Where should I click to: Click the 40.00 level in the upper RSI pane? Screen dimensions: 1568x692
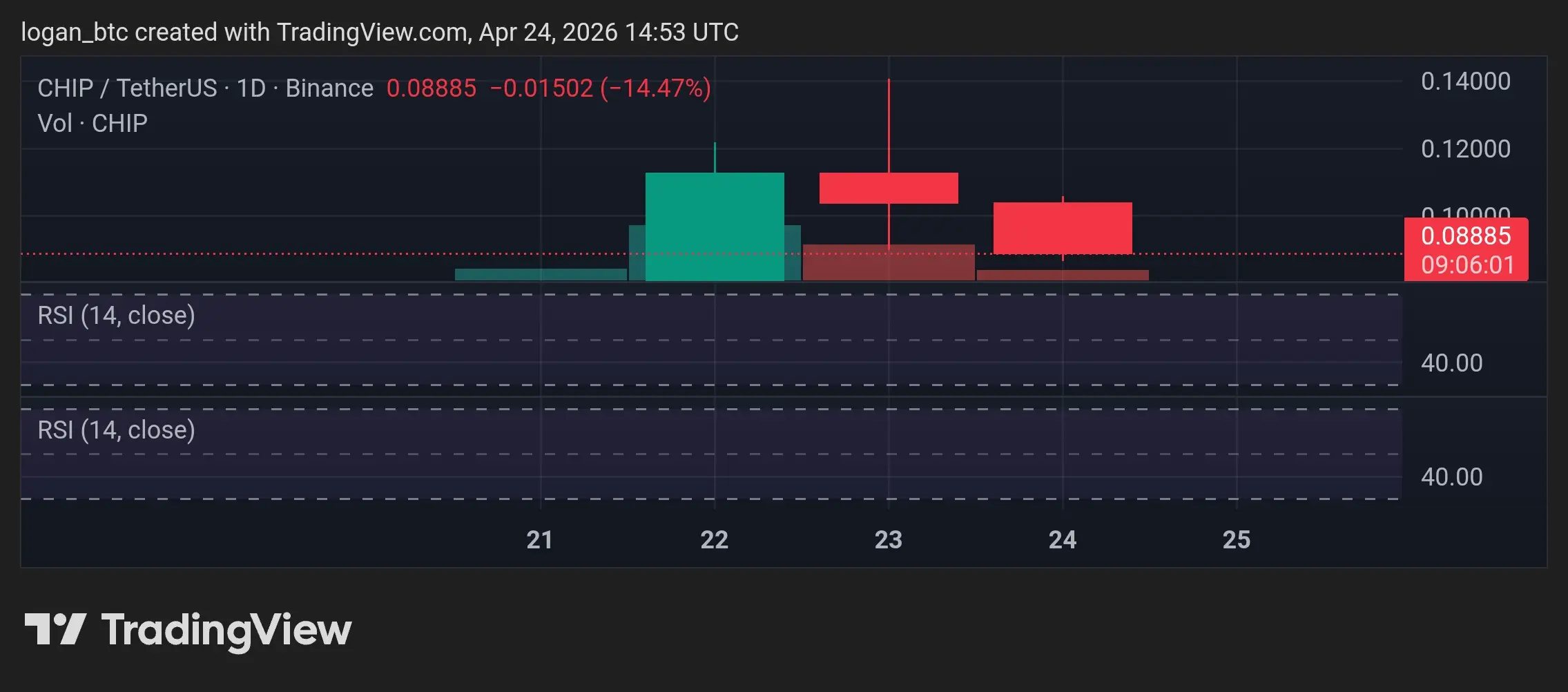[x=1452, y=363]
